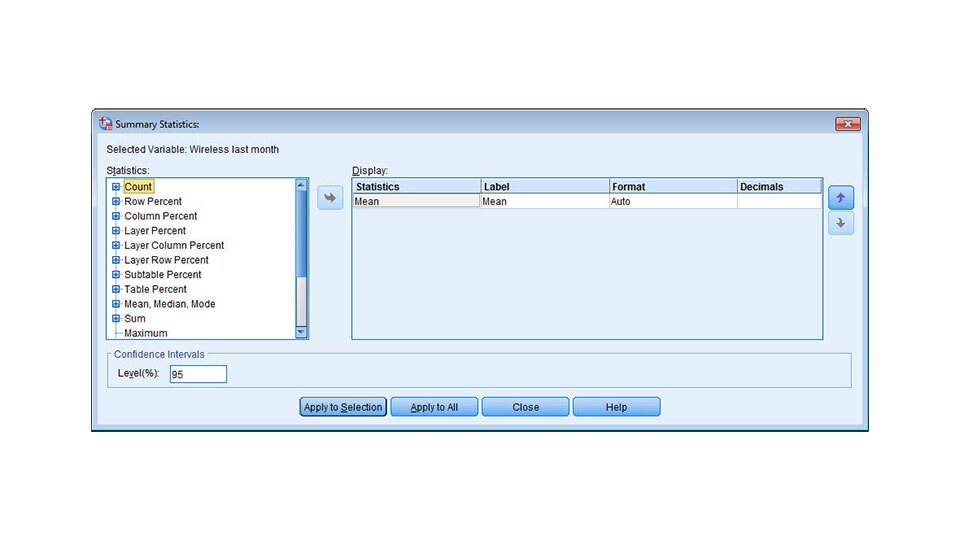Viewport: 960px width, 540px height.
Task: Open Help for Summary Statistics
Action: tap(617, 407)
